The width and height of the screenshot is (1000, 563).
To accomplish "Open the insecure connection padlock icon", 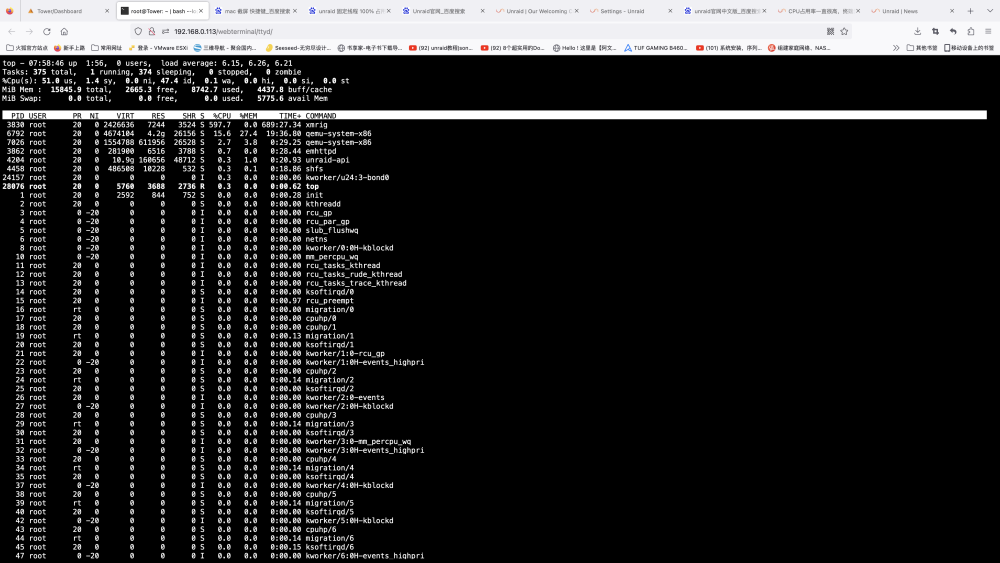I will [152, 31].
